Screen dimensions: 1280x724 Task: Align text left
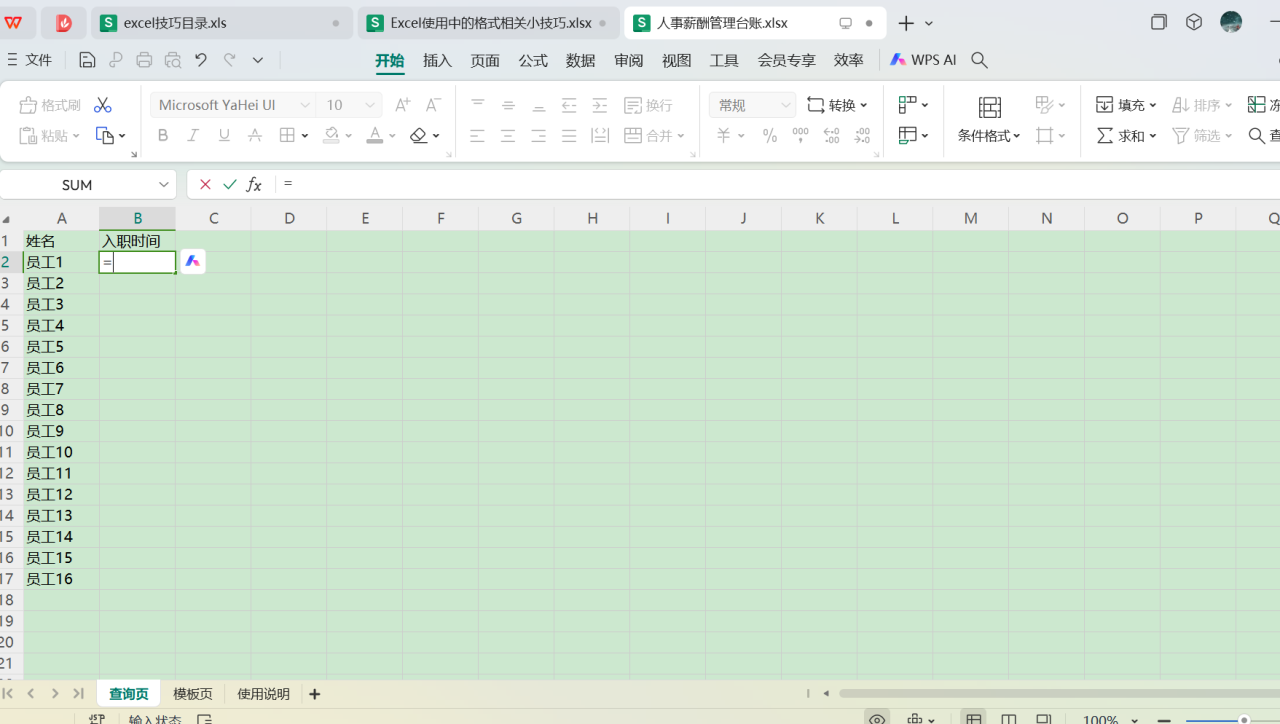click(x=477, y=135)
